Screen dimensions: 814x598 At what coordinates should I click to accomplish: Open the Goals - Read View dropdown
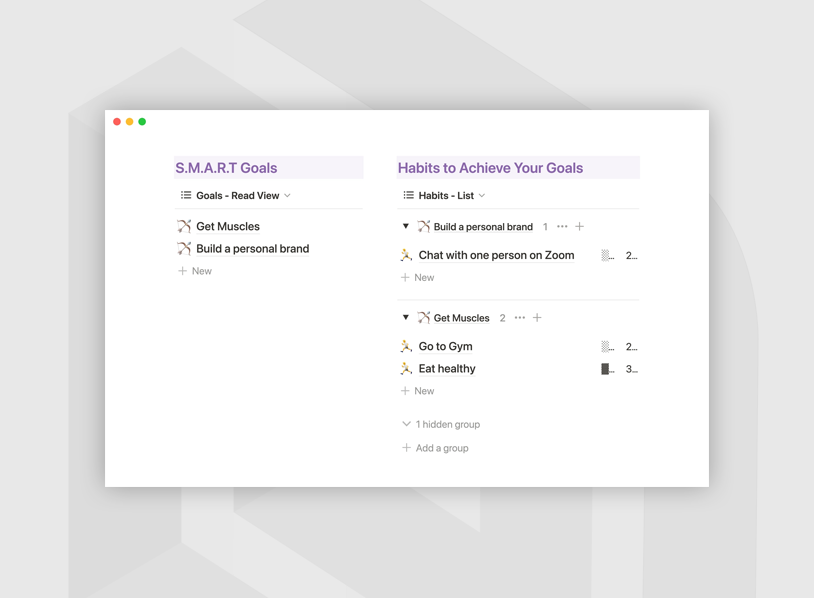(236, 196)
